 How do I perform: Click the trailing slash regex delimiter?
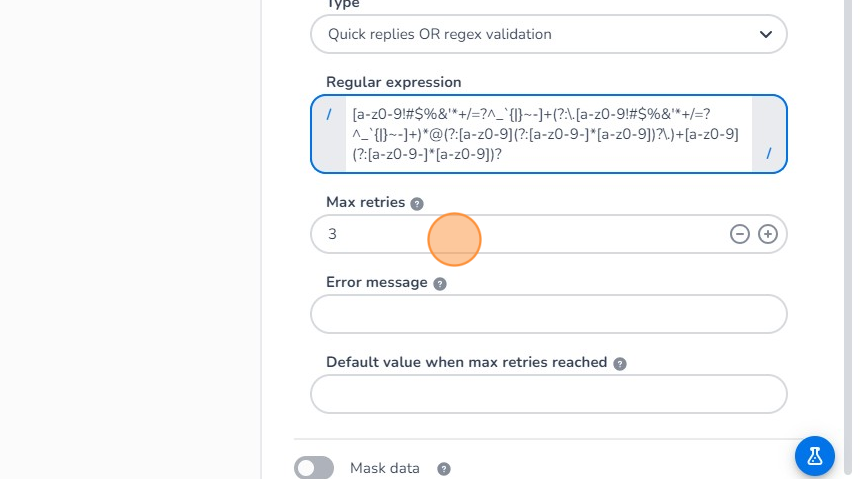[x=769, y=153]
